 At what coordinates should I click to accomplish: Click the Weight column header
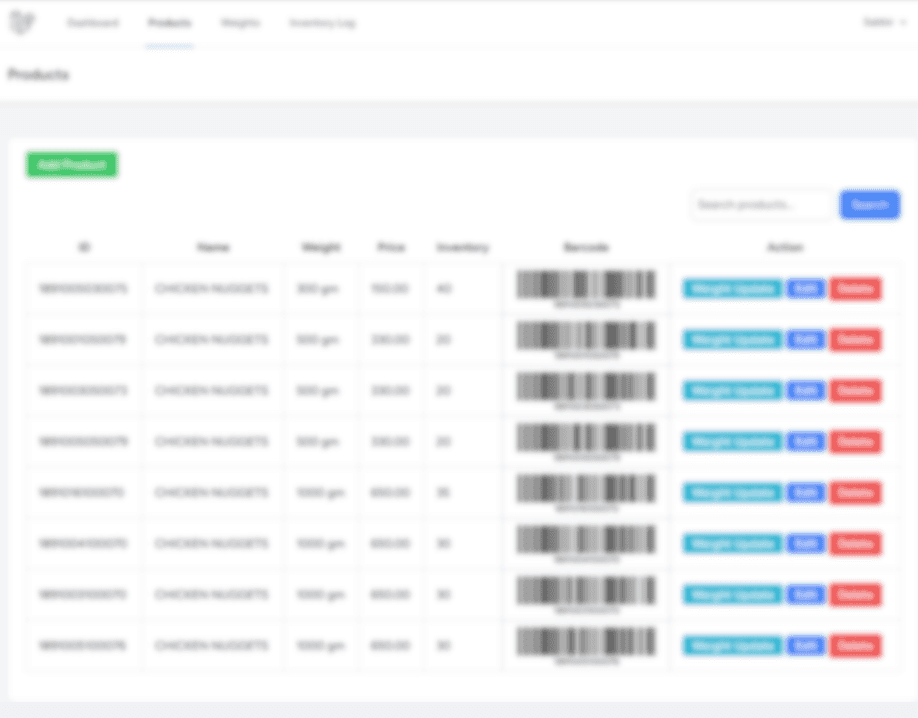tap(321, 247)
